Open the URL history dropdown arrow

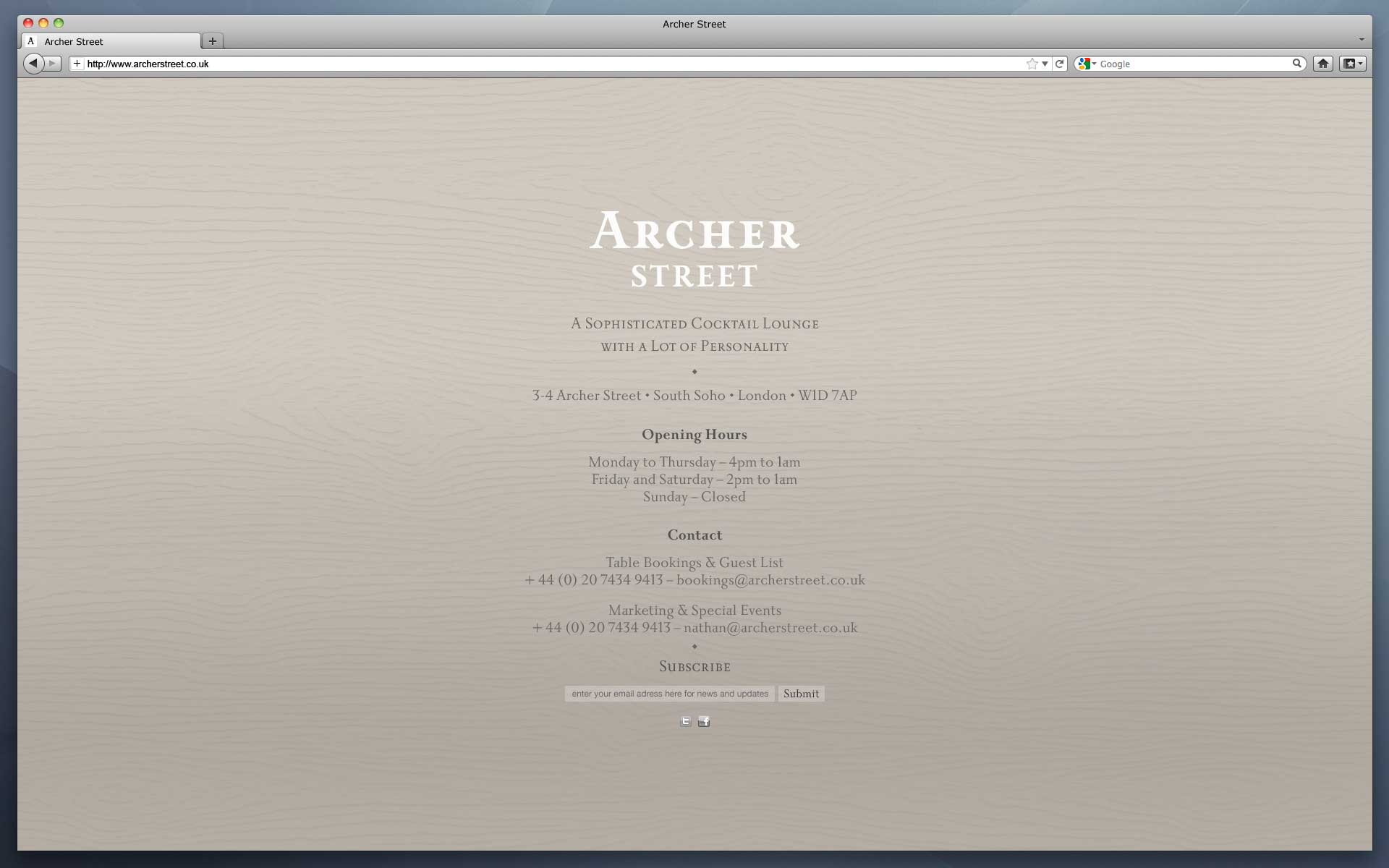[1045, 64]
